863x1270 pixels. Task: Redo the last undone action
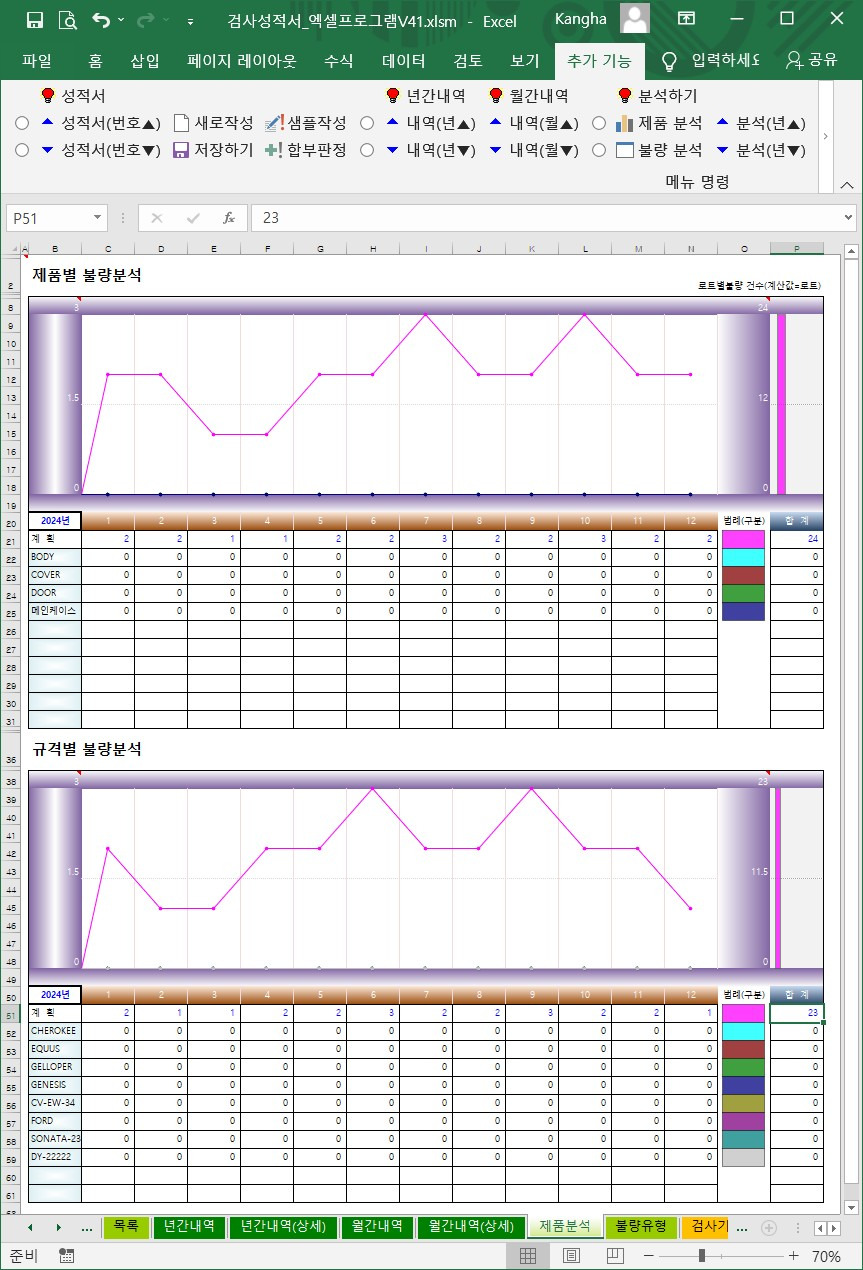[x=145, y=20]
